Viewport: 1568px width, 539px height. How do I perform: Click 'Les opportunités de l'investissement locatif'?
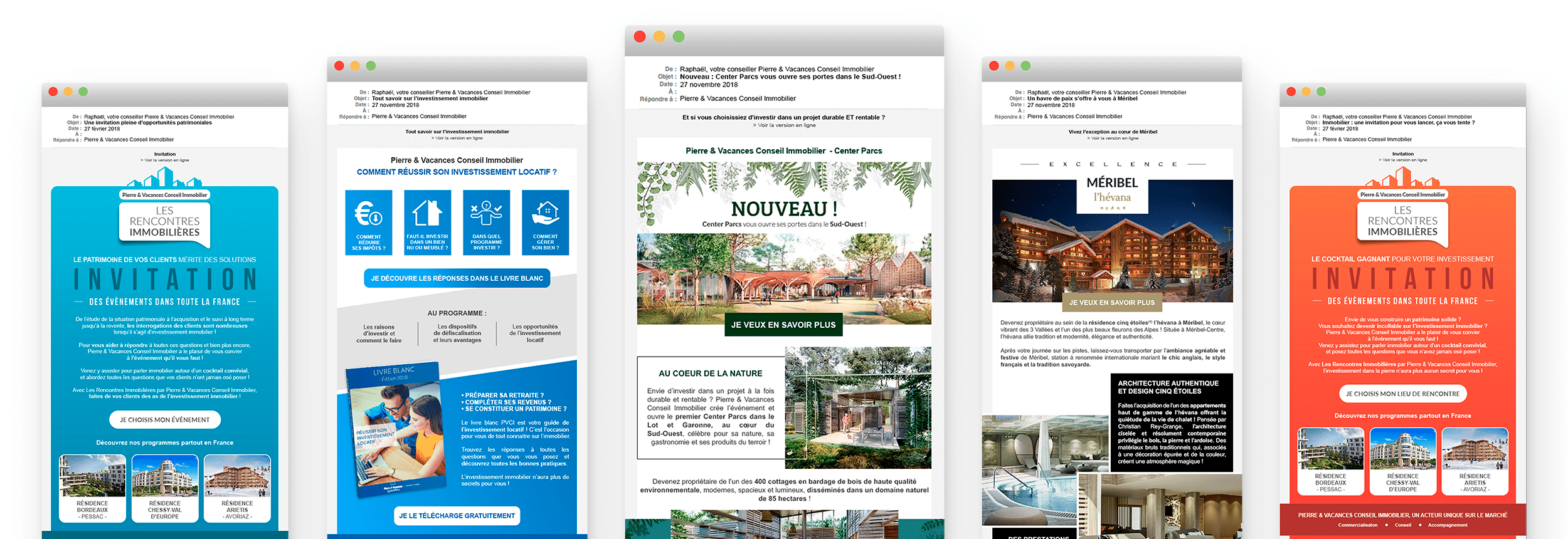(x=535, y=333)
